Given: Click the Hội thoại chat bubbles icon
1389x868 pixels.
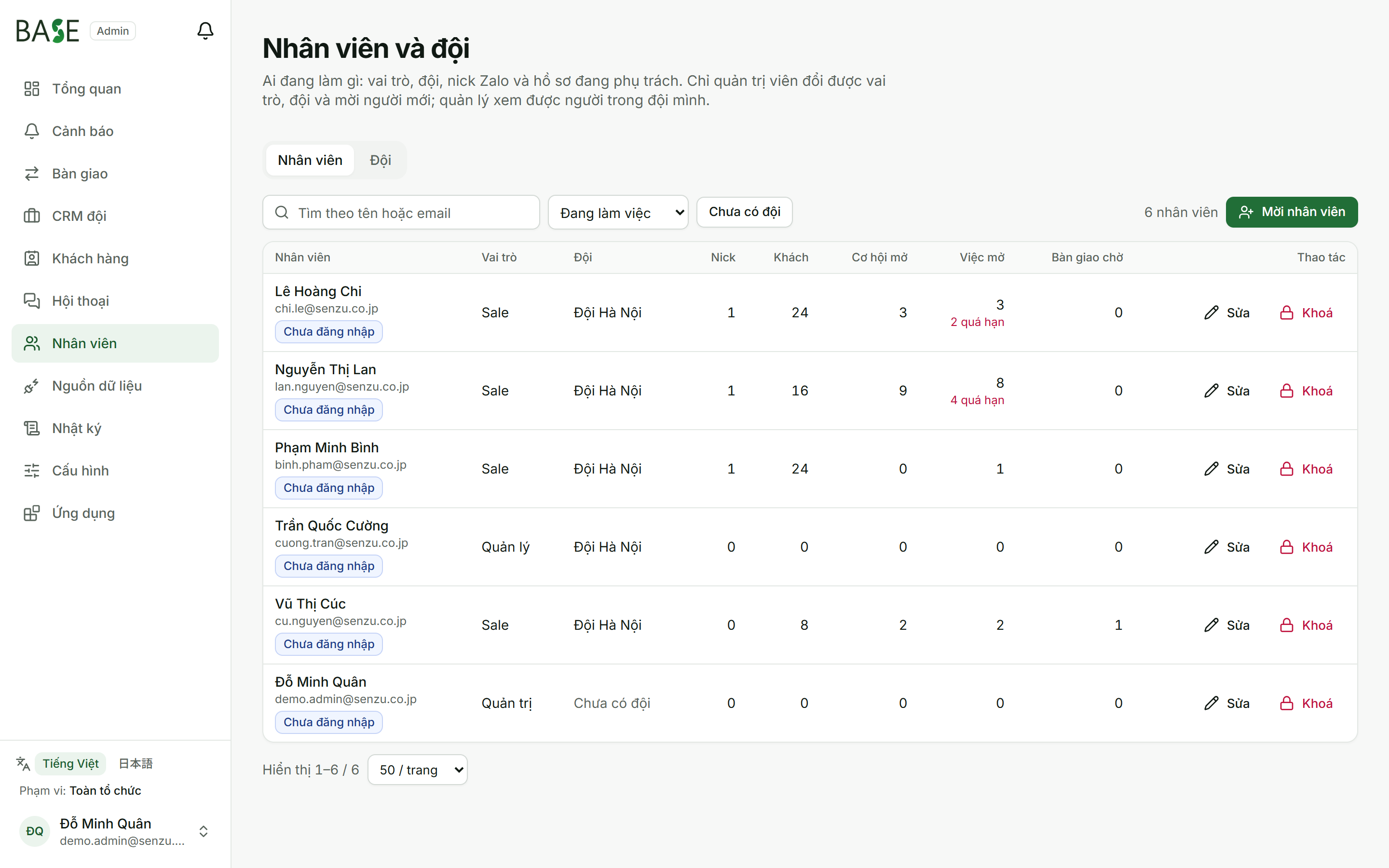Looking at the screenshot, I should (31, 301).
